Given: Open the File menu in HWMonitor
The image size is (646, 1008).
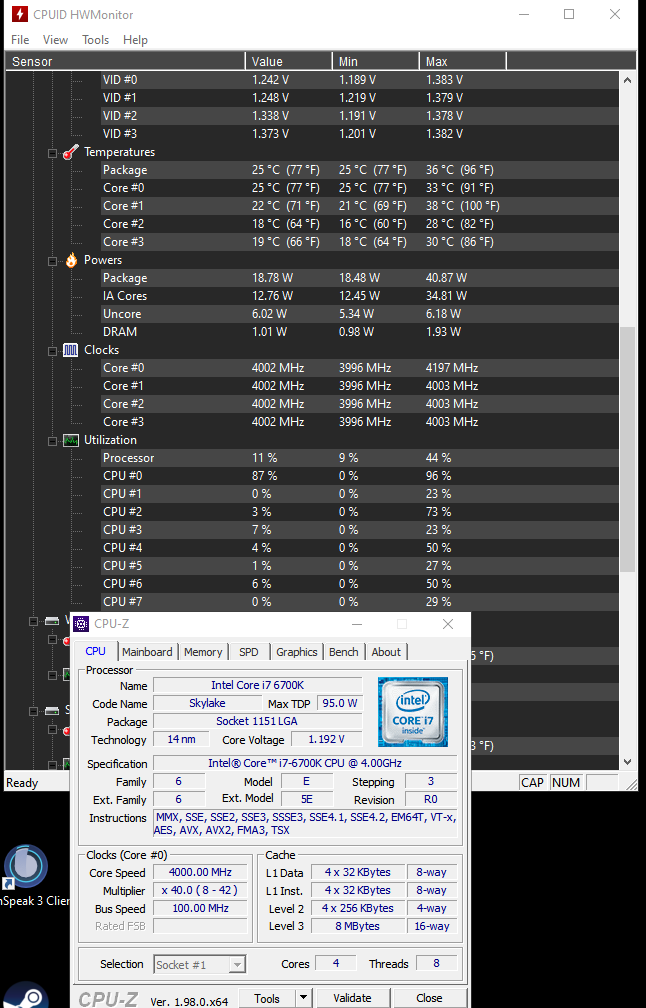Looking at the screenshot, I should (x=20, y=40).
